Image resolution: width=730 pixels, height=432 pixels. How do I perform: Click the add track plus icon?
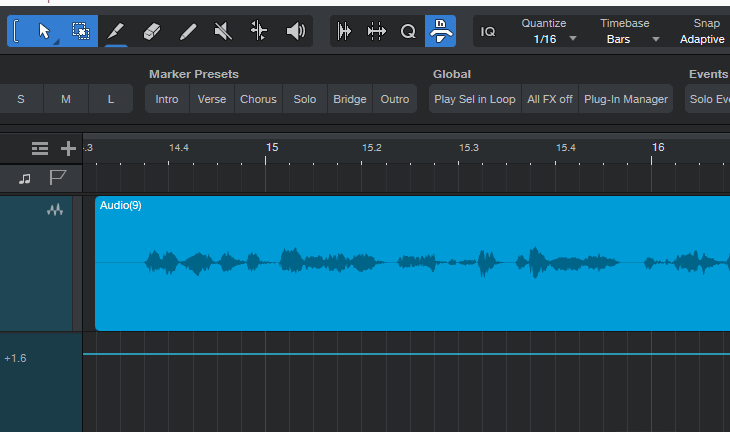68,149
